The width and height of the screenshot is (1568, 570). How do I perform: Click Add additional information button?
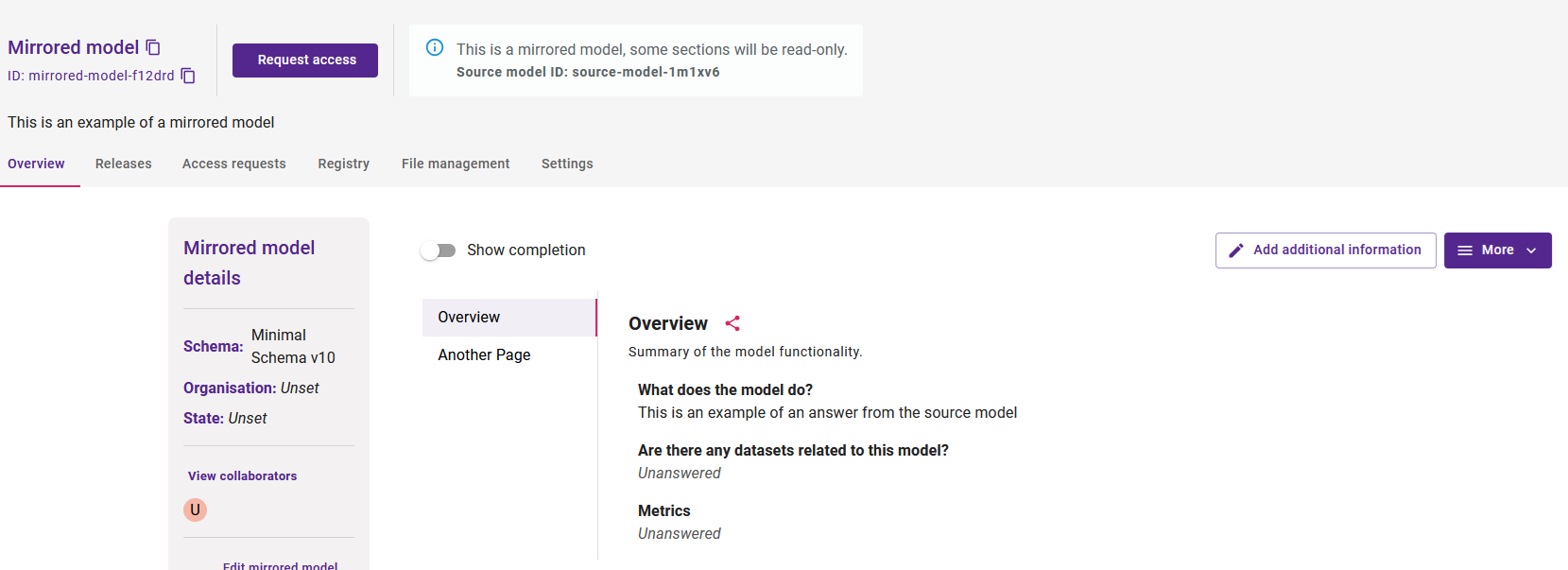[x=1326, y=250]
